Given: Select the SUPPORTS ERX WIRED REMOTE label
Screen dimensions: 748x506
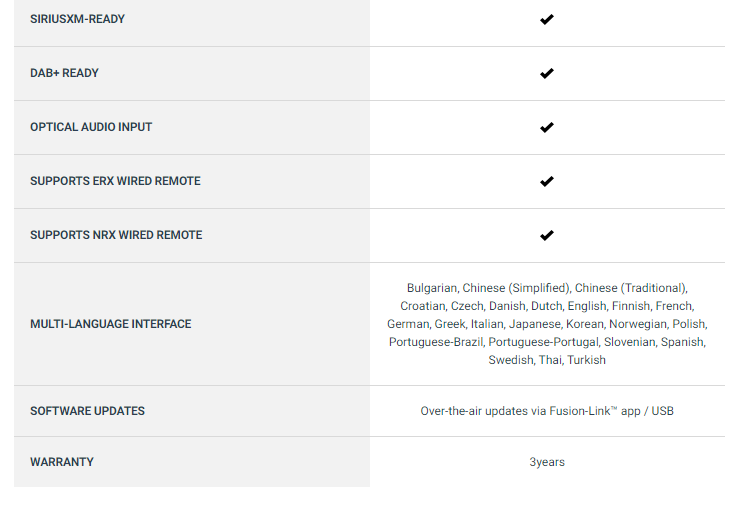Looking at the screenshot, I should click(115, 181).
